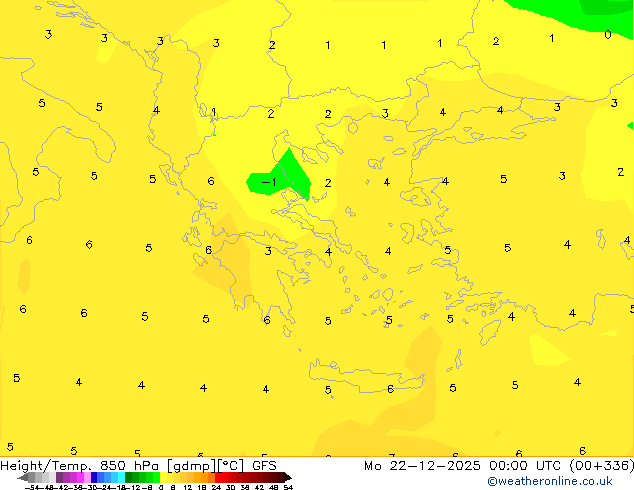The image size is (634, 490).
Task: Click the cyan swatch in color legend
Action: pyautogui.click(x=121, y=477)
